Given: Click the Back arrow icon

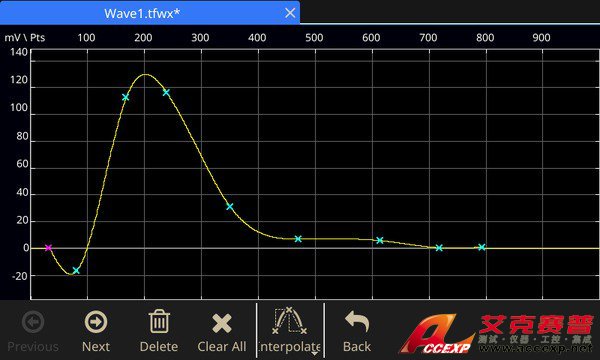Looking at the screenshot, I should pos(357,321).
